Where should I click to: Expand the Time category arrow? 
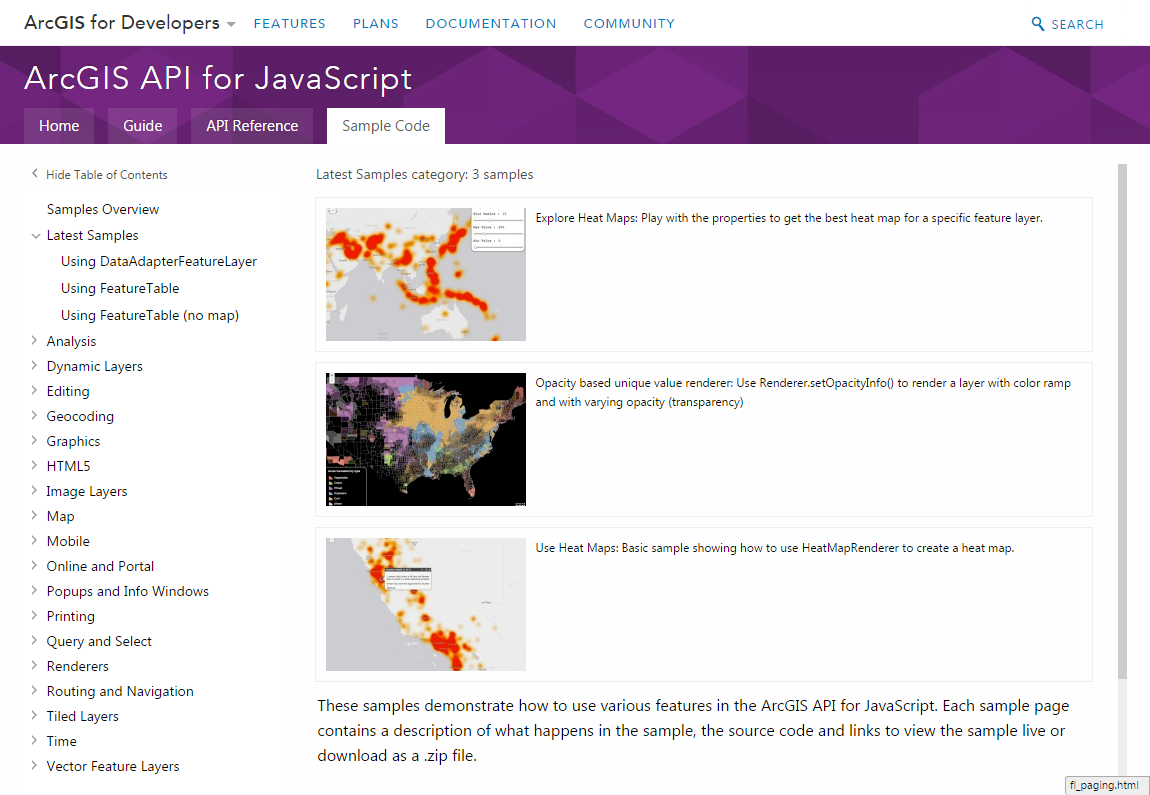(34, 739)
